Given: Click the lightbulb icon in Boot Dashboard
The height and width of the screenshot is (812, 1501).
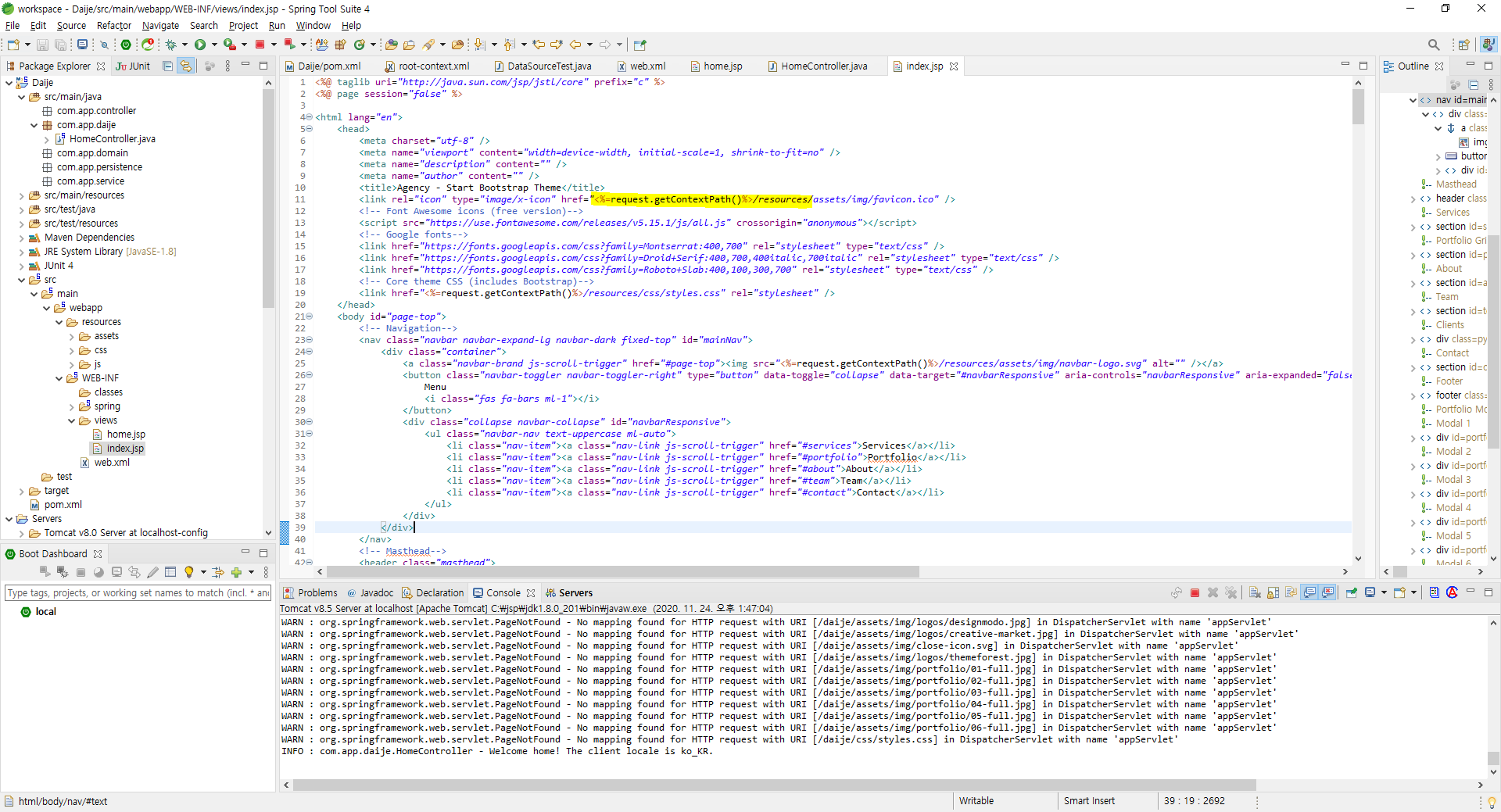Looking at the screenshot, I should [x=188, y=572].
